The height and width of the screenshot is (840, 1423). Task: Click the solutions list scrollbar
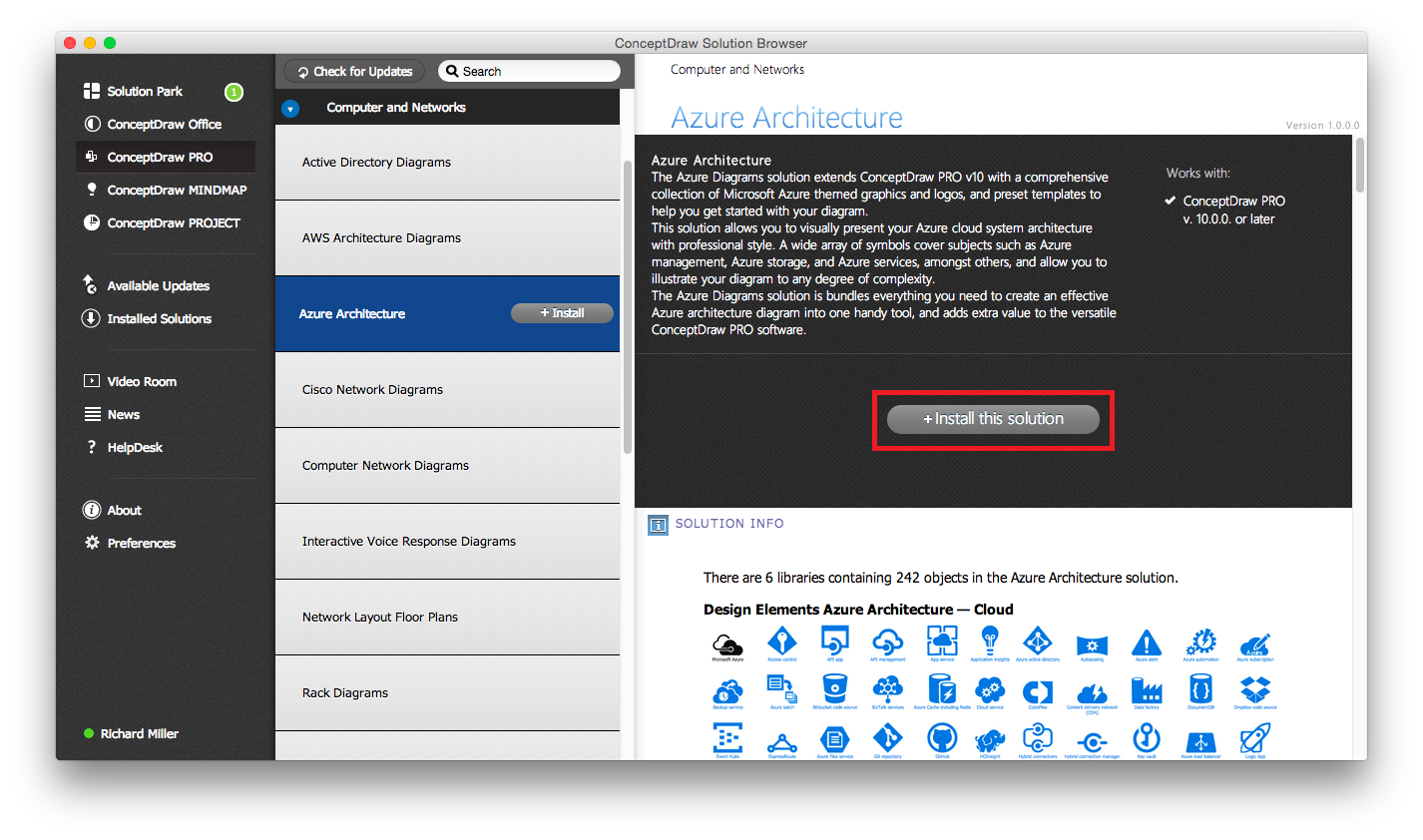pyautogui.click(x=628, y=307)
